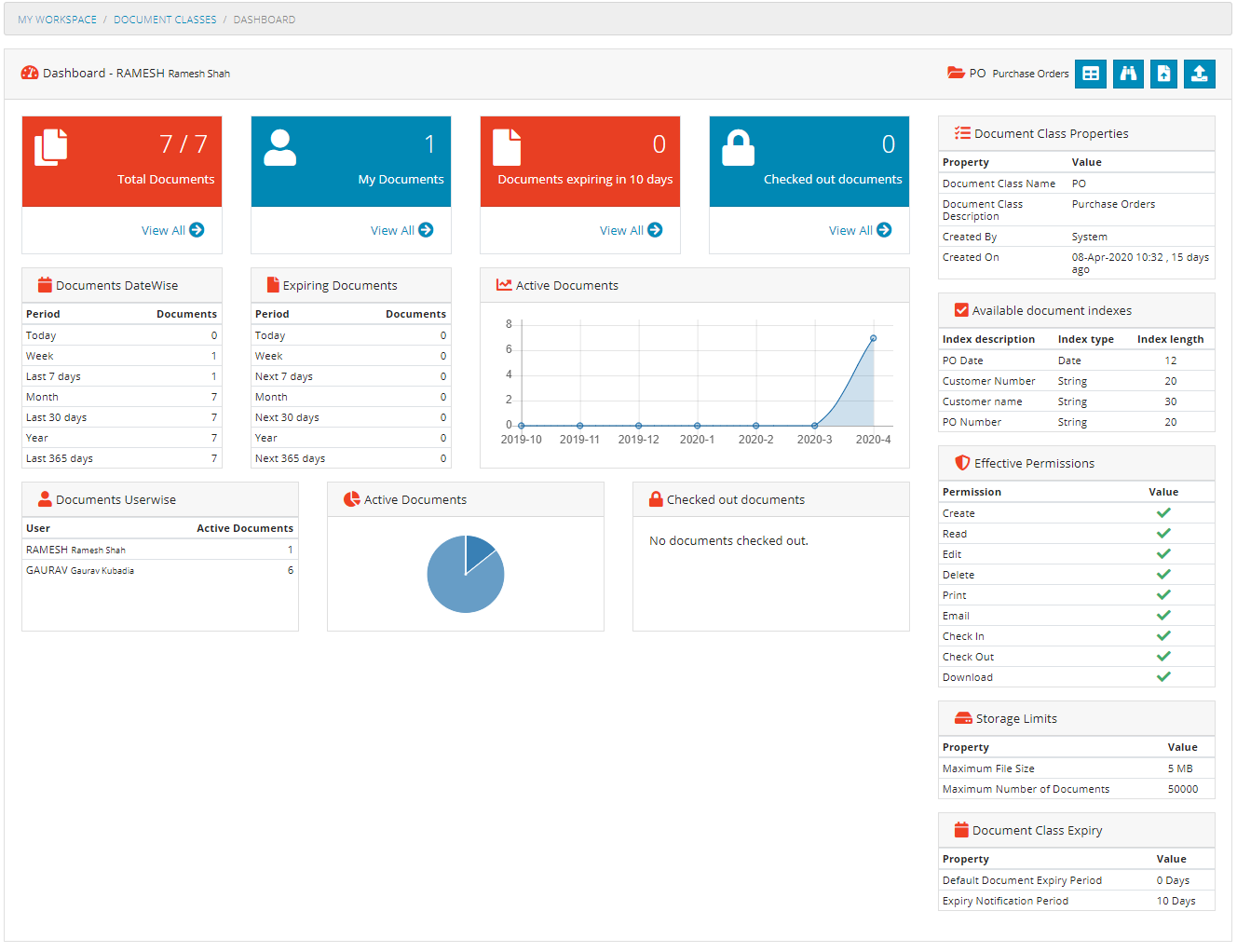Open the bulk upload icon
The height and width of the screenshot is (952, 1237).
click(x=1200, y=74)
